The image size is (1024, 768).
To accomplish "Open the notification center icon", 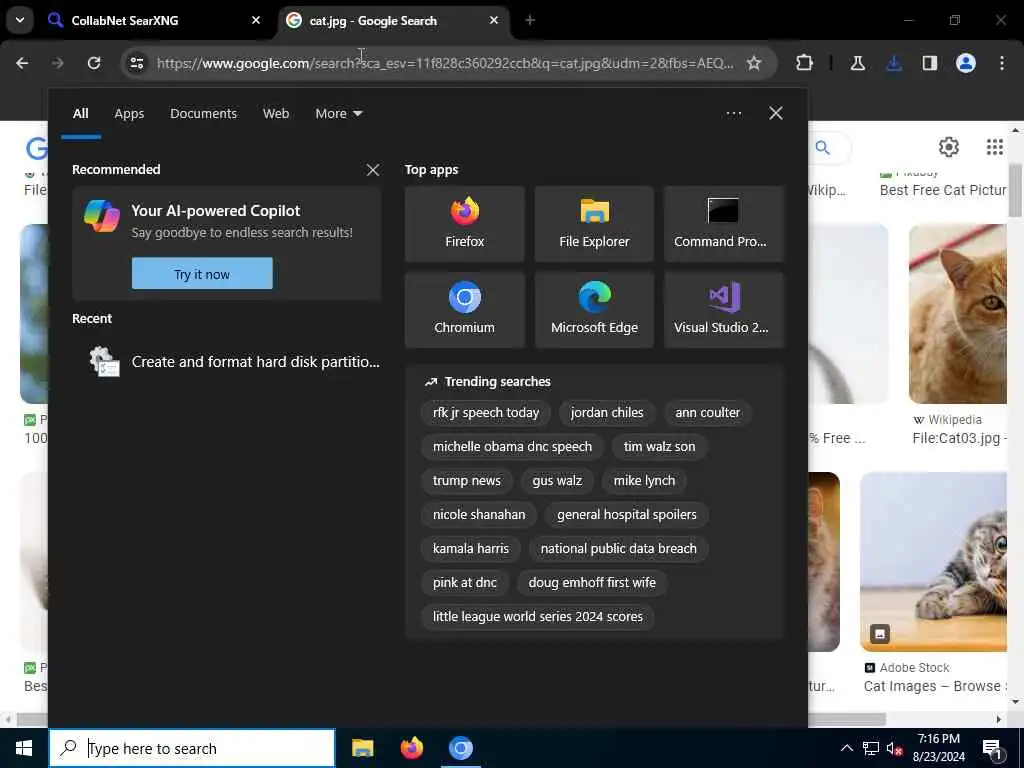I will (x=992, y=749).
